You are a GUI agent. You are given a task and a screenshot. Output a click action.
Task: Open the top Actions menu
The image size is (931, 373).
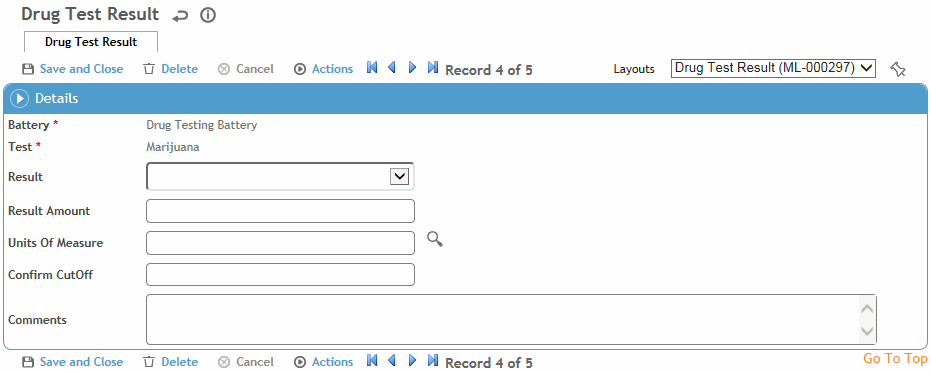click(x=324, y=69)
